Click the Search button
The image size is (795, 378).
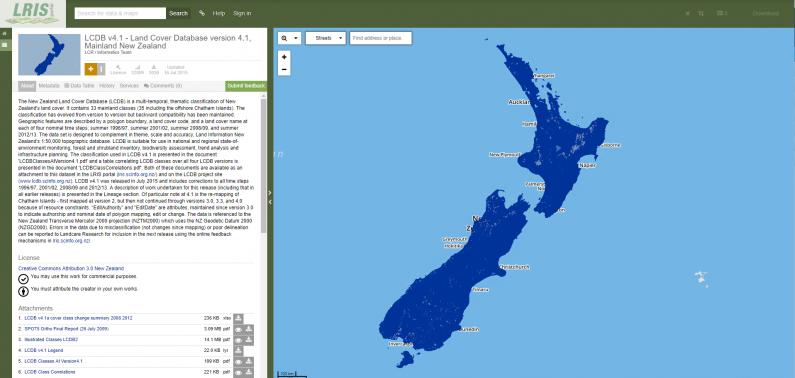click(x=178, y=14)
